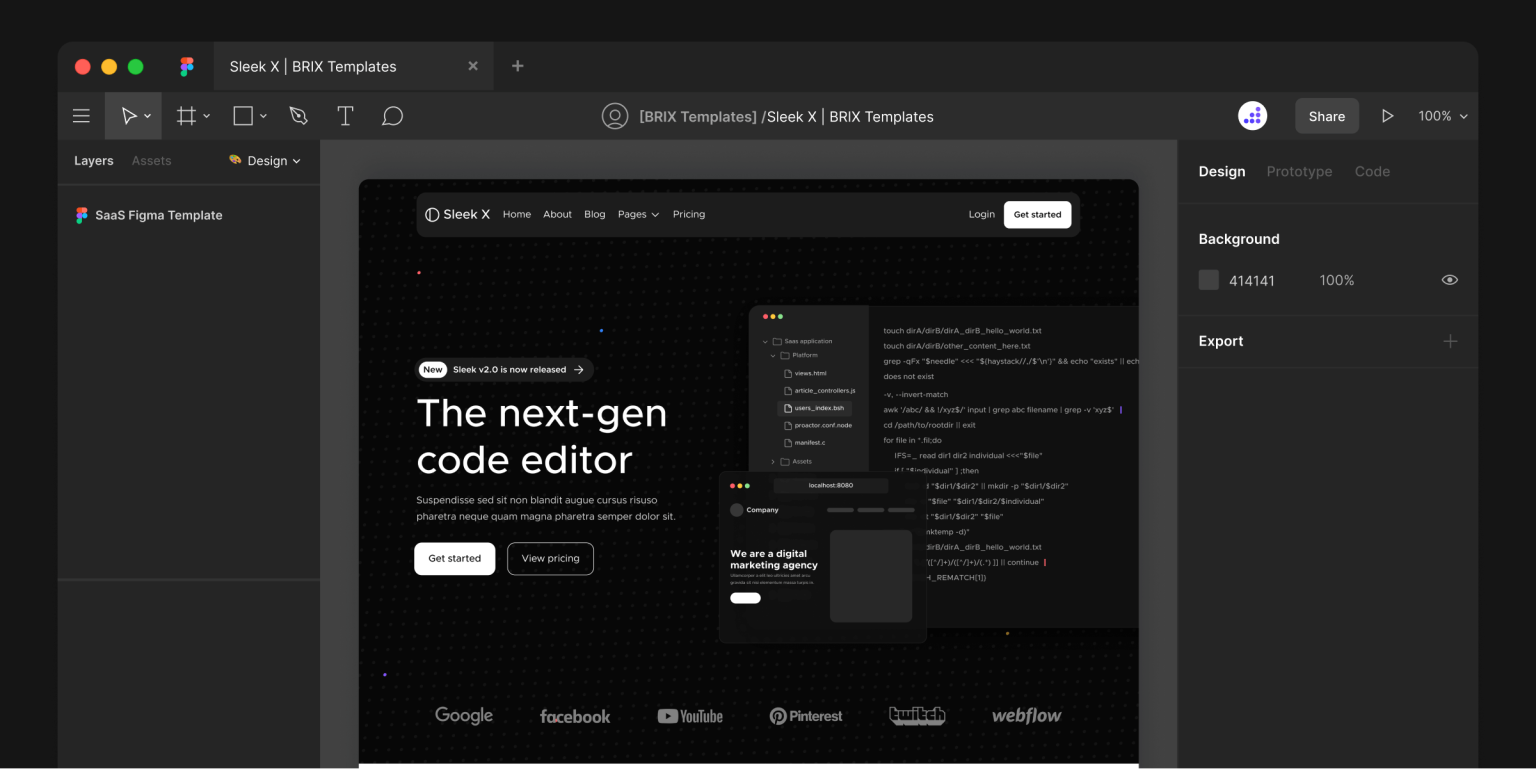This screenshot has width=1536, height=769.
Task: Open the community apps icon near Share
Action: click(1252, 115)
